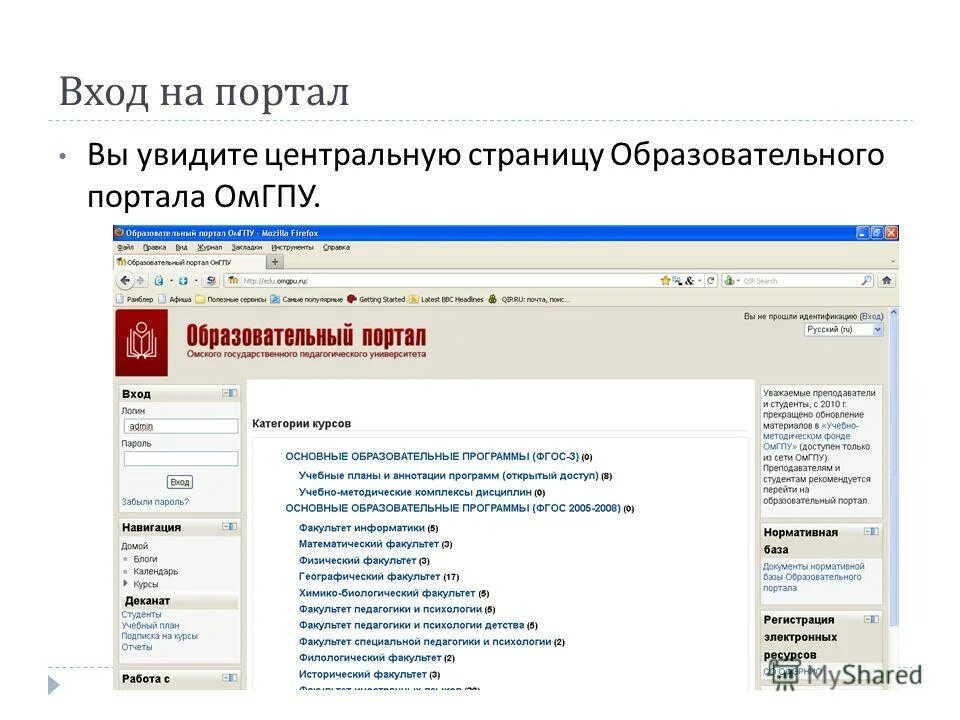The image size is (960, 720).
Task: Open ОСНОВНЫЕ ОБРАЗОВАТЕЛЬНЫЕ ПРОГРАММЫ (ФГОС-3) link
Action: [432, 456]
